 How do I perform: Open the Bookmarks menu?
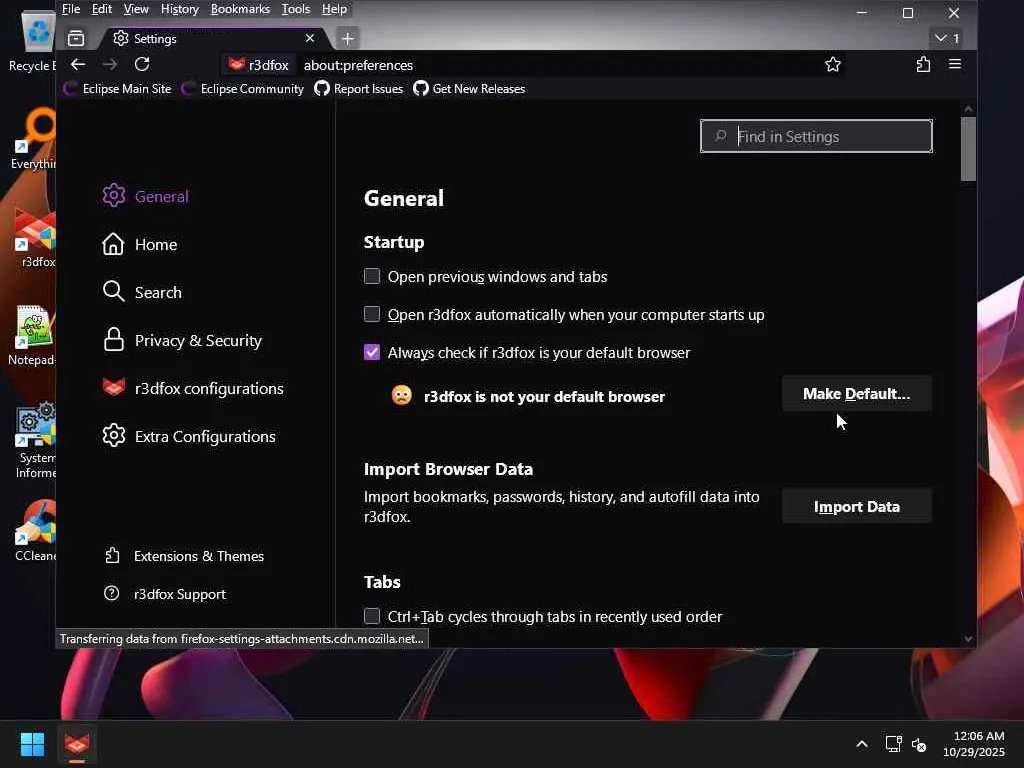click(240, 9)
